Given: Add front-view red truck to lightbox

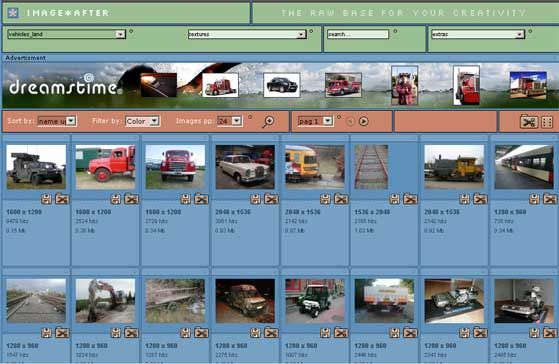Looking at the screenshot, I should tap(201, 199).
